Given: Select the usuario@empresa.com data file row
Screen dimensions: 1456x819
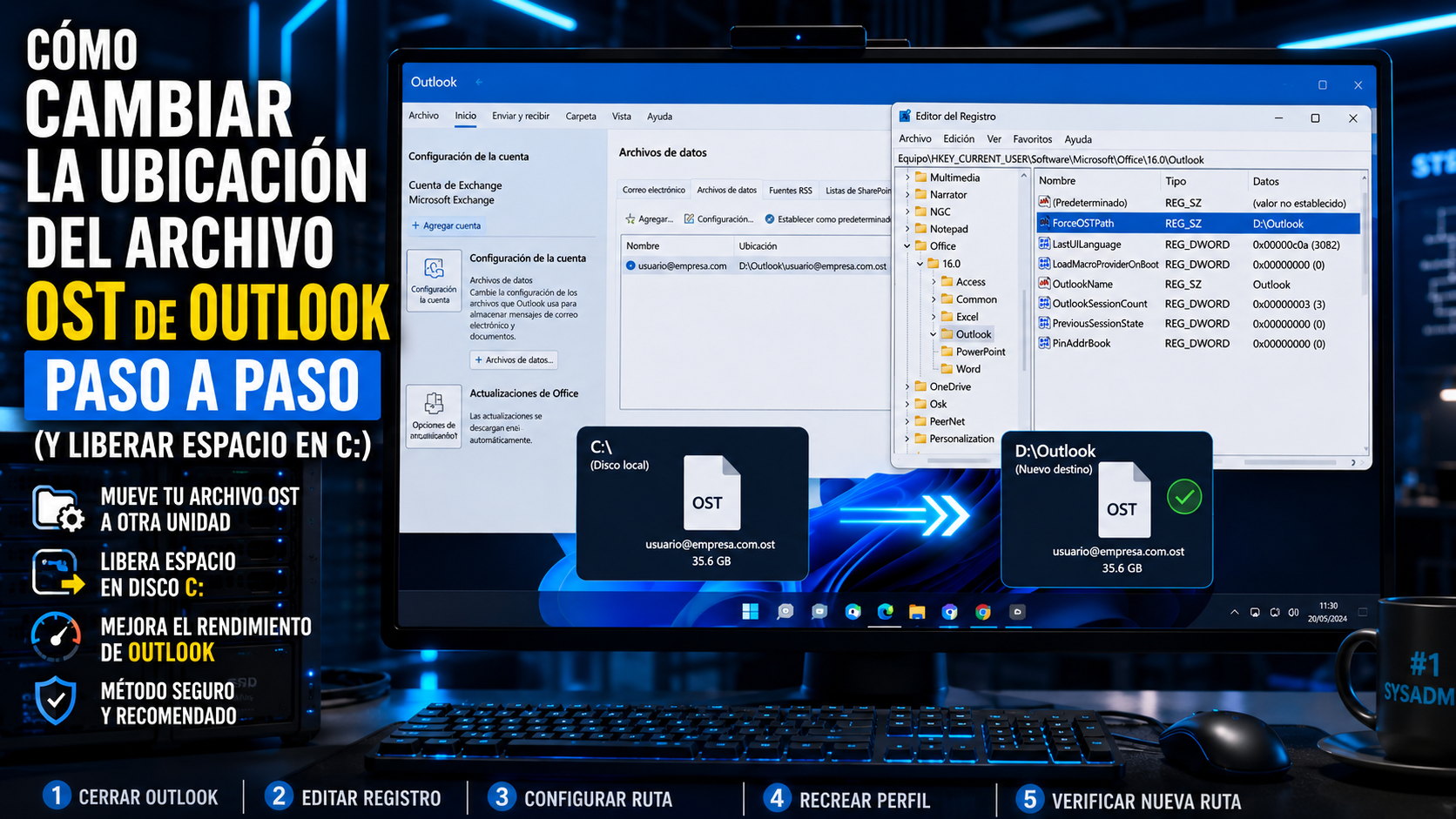Looking at the screenshot, I should [x=756, y=266].
